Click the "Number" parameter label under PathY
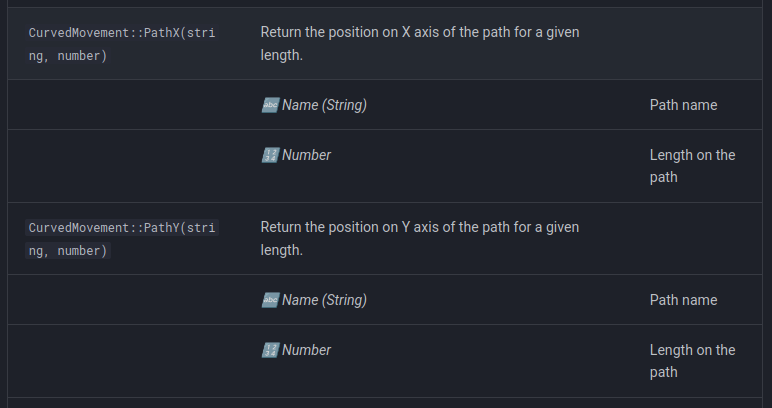 pos(306,350)
